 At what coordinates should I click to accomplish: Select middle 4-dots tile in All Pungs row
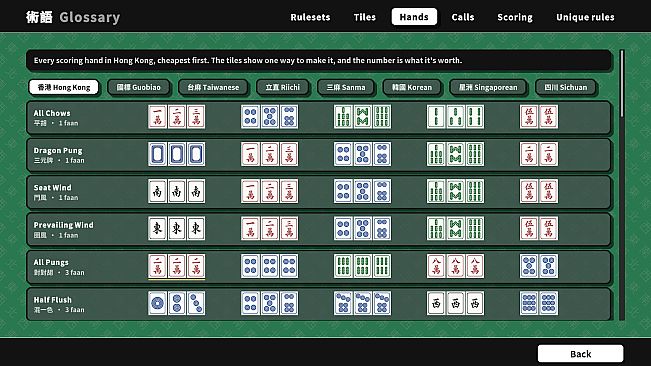tap(270, 266)
